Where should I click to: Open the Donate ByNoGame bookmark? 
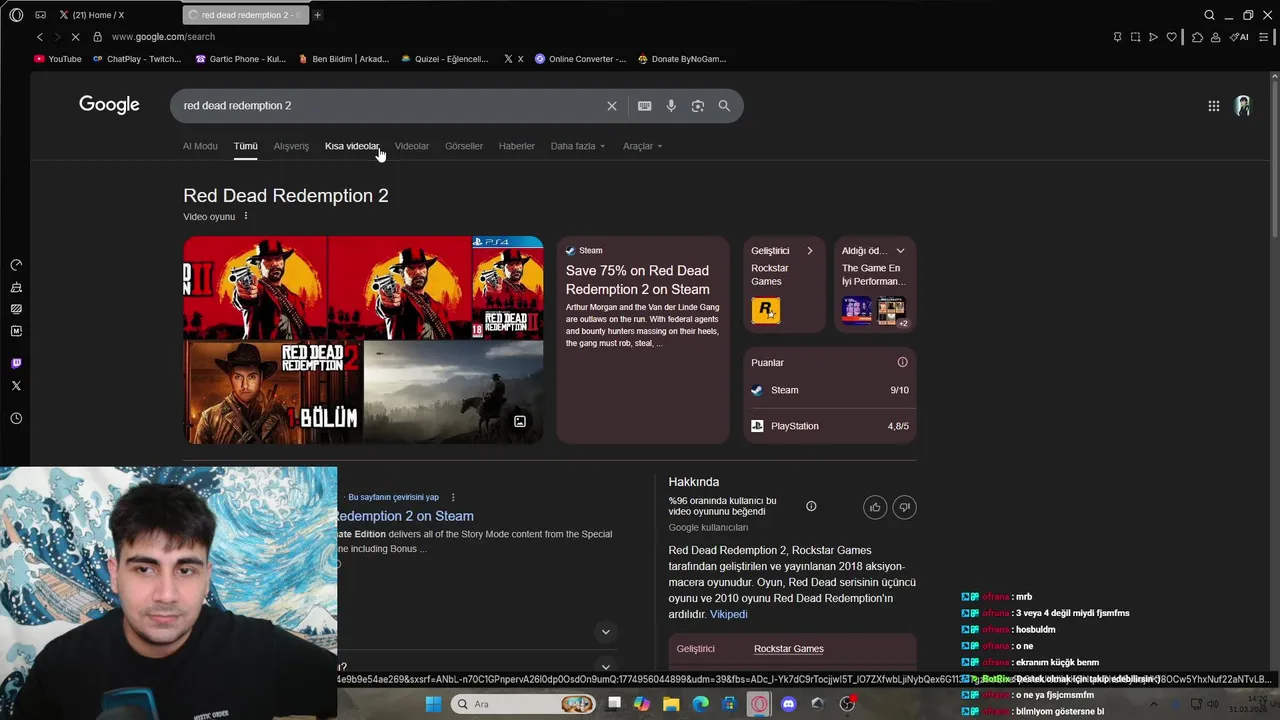pyautogui.click(x=682, y=59)
